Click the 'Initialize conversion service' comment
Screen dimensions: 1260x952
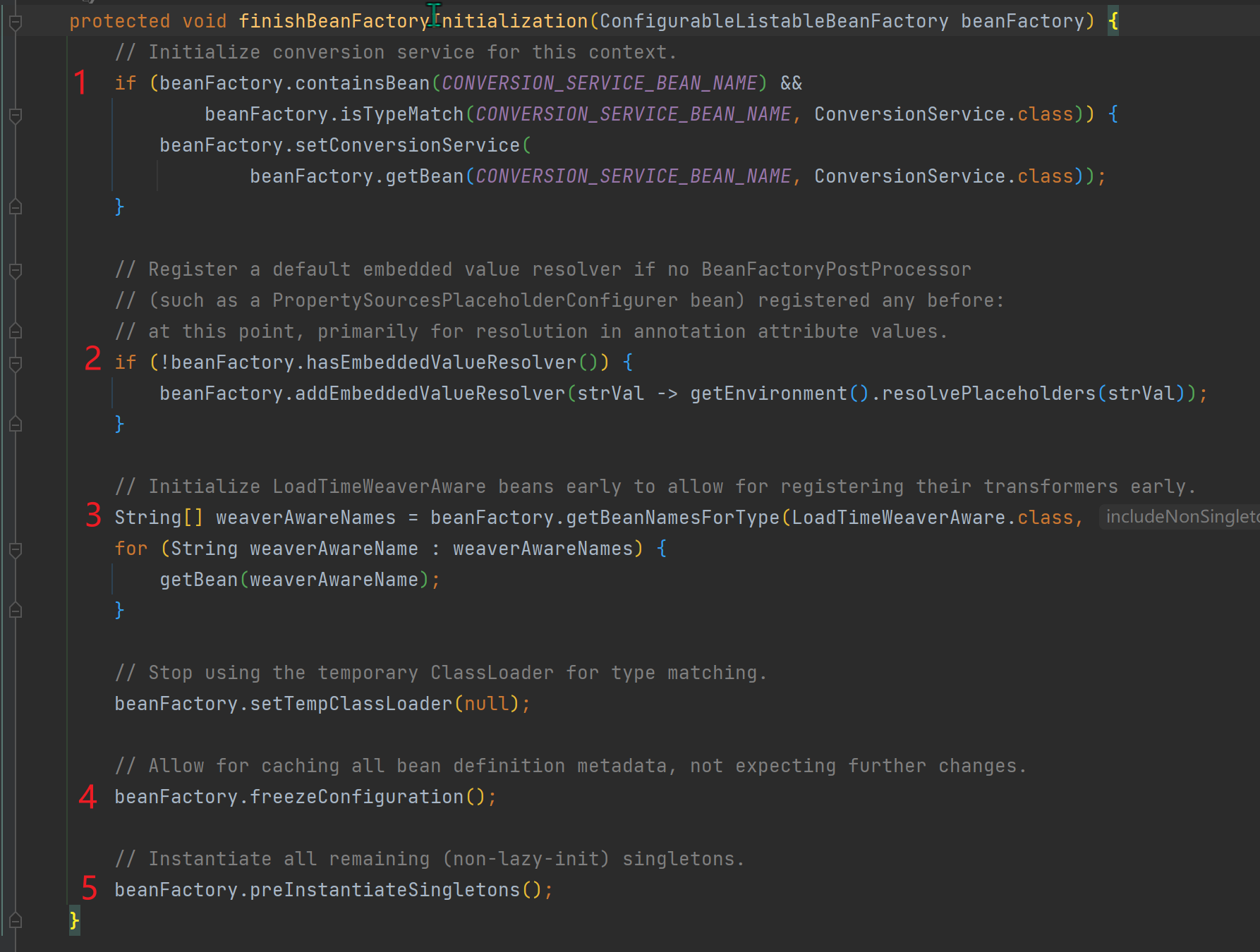396,52
